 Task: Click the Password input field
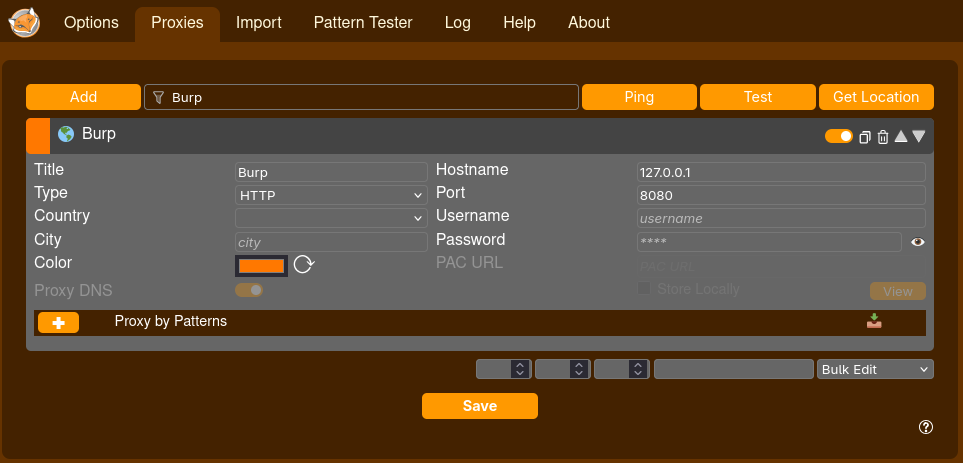click(x=770, y=242)
